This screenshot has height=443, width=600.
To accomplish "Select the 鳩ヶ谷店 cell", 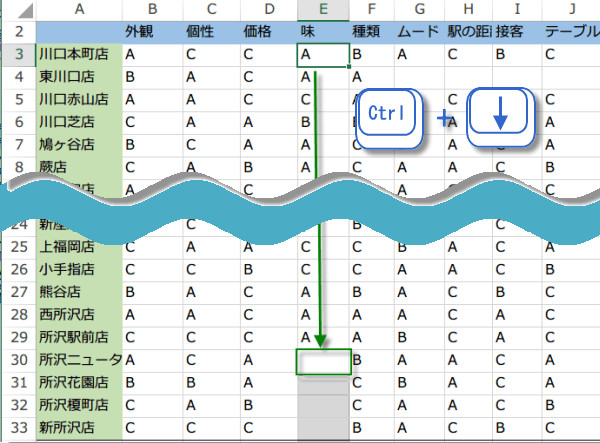I will click(x=79, y=144).
